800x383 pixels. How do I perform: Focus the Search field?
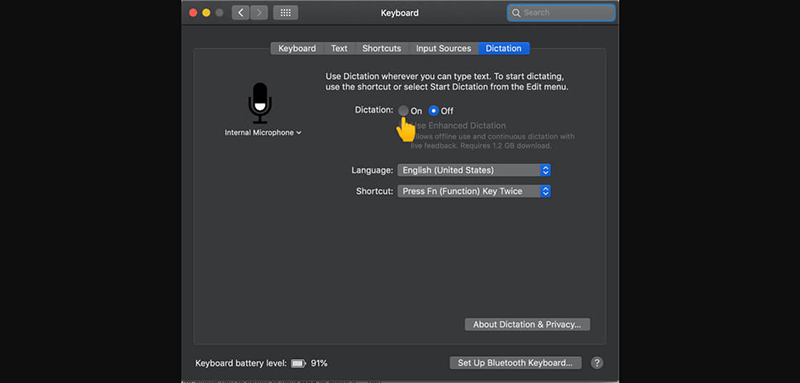pos(561,13)
